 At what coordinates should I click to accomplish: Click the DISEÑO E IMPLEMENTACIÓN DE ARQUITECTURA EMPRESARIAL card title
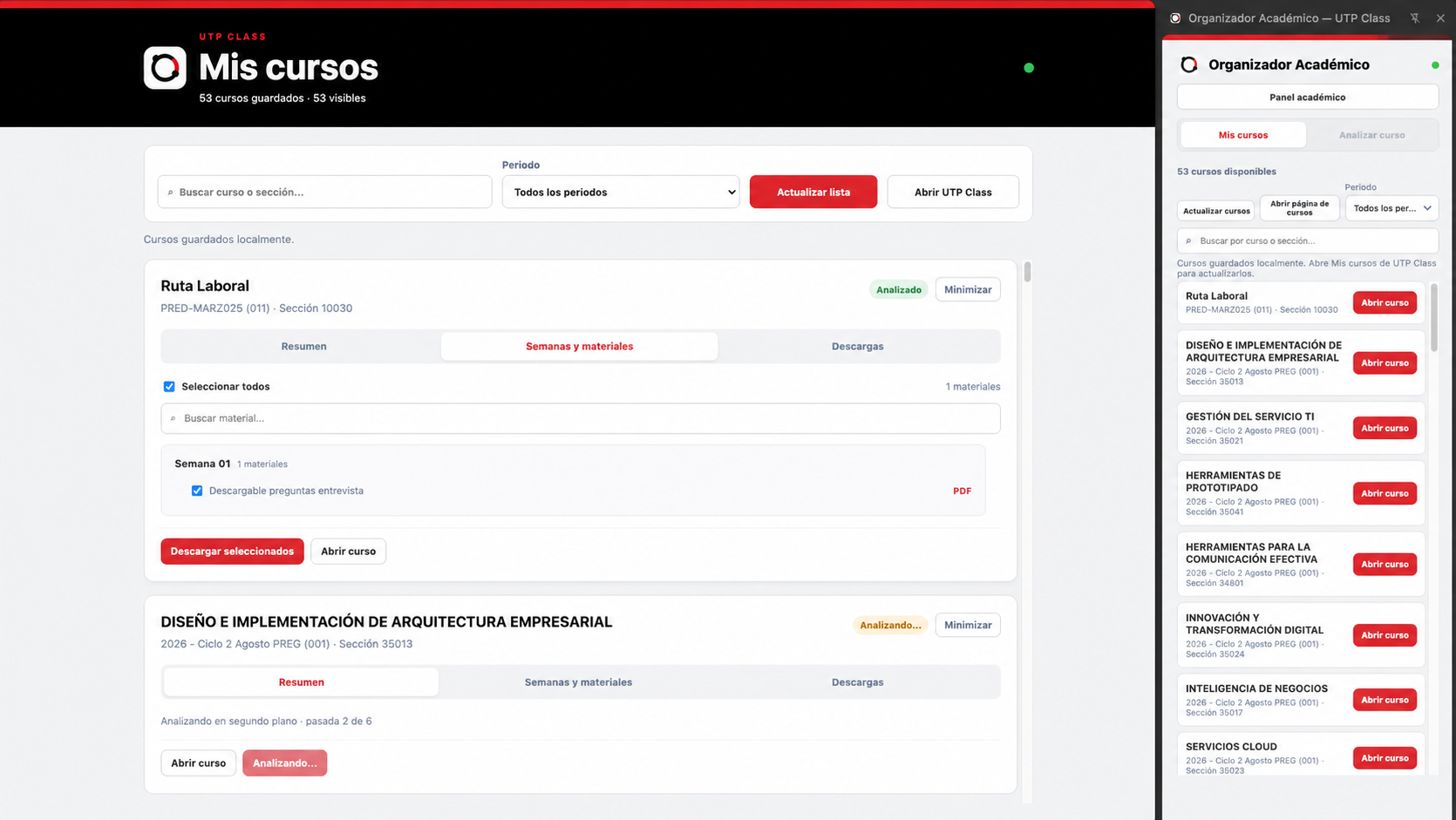click(x=386, y=622)
